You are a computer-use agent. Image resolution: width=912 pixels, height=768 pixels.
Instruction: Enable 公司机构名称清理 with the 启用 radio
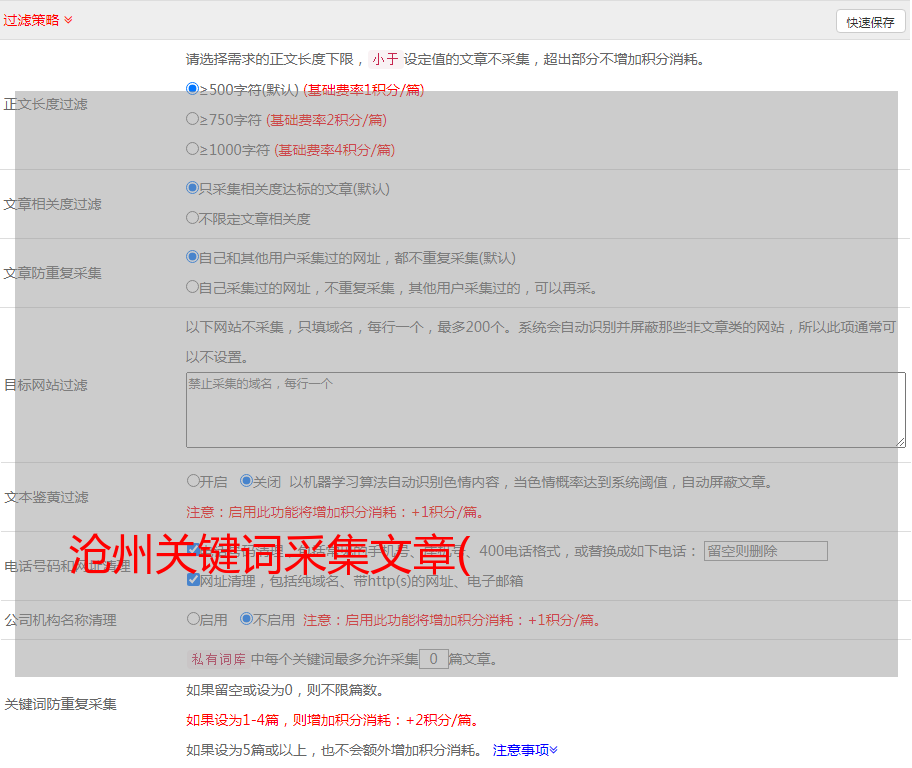(193, 619)
